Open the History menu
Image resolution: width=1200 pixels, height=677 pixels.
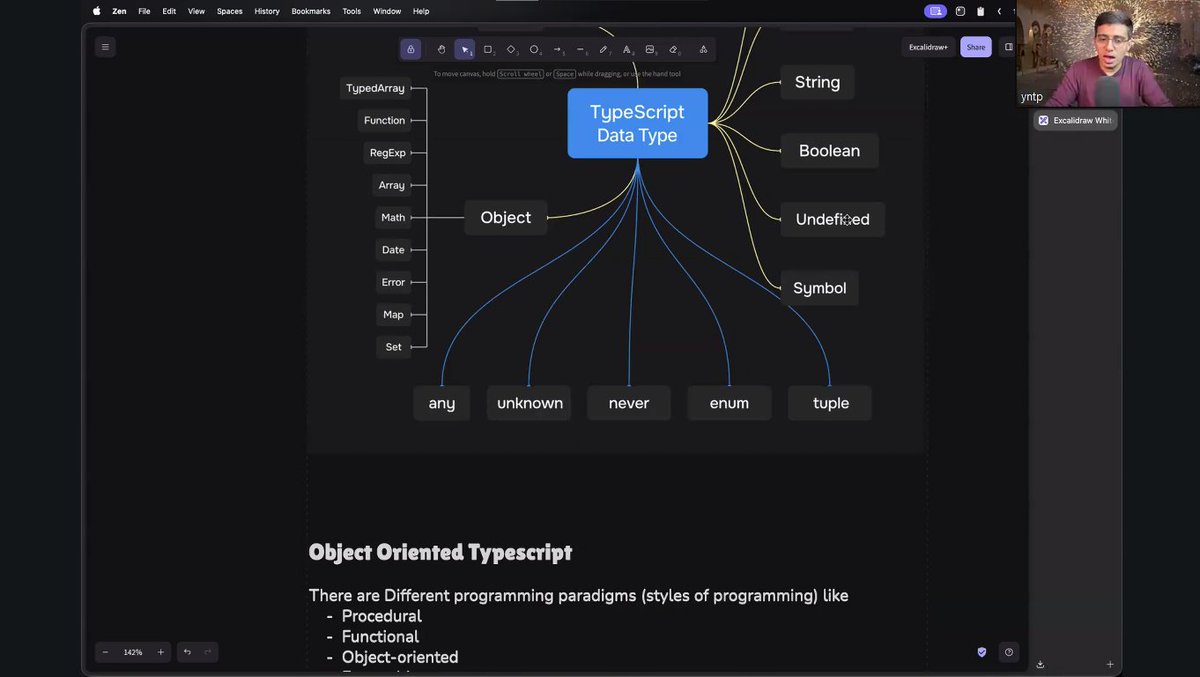[x=267, y=11]
